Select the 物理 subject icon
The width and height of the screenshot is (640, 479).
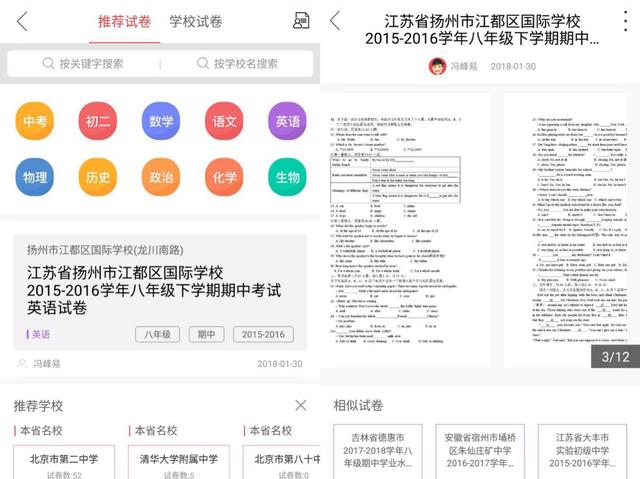pyautogui.click(x=35, y=177)
